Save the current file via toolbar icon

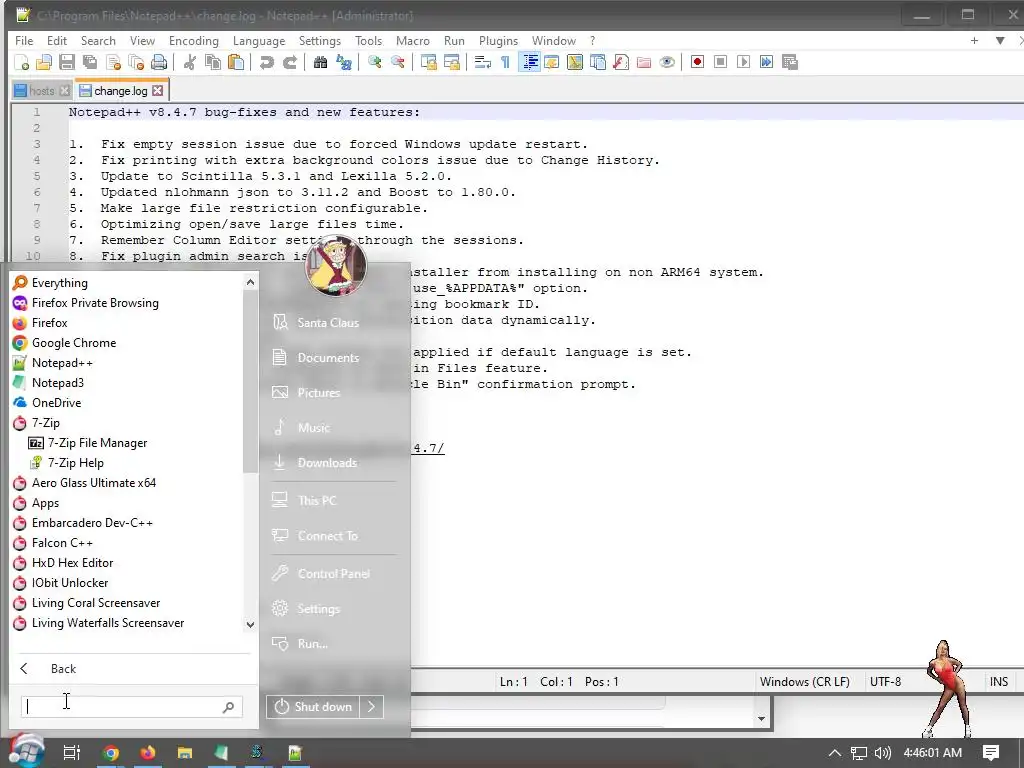pos(67,63)
